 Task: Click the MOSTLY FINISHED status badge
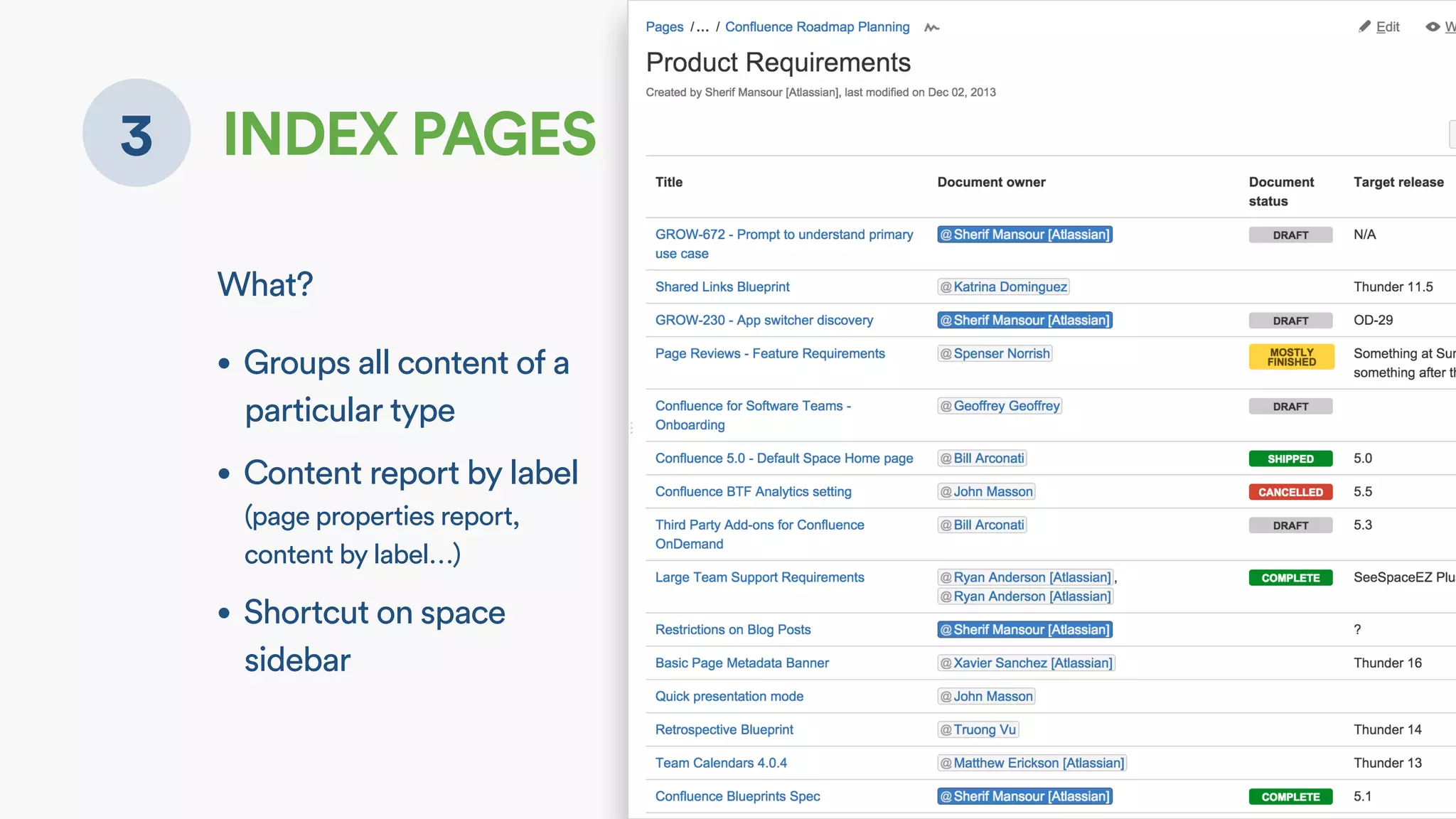[1291, 357]
